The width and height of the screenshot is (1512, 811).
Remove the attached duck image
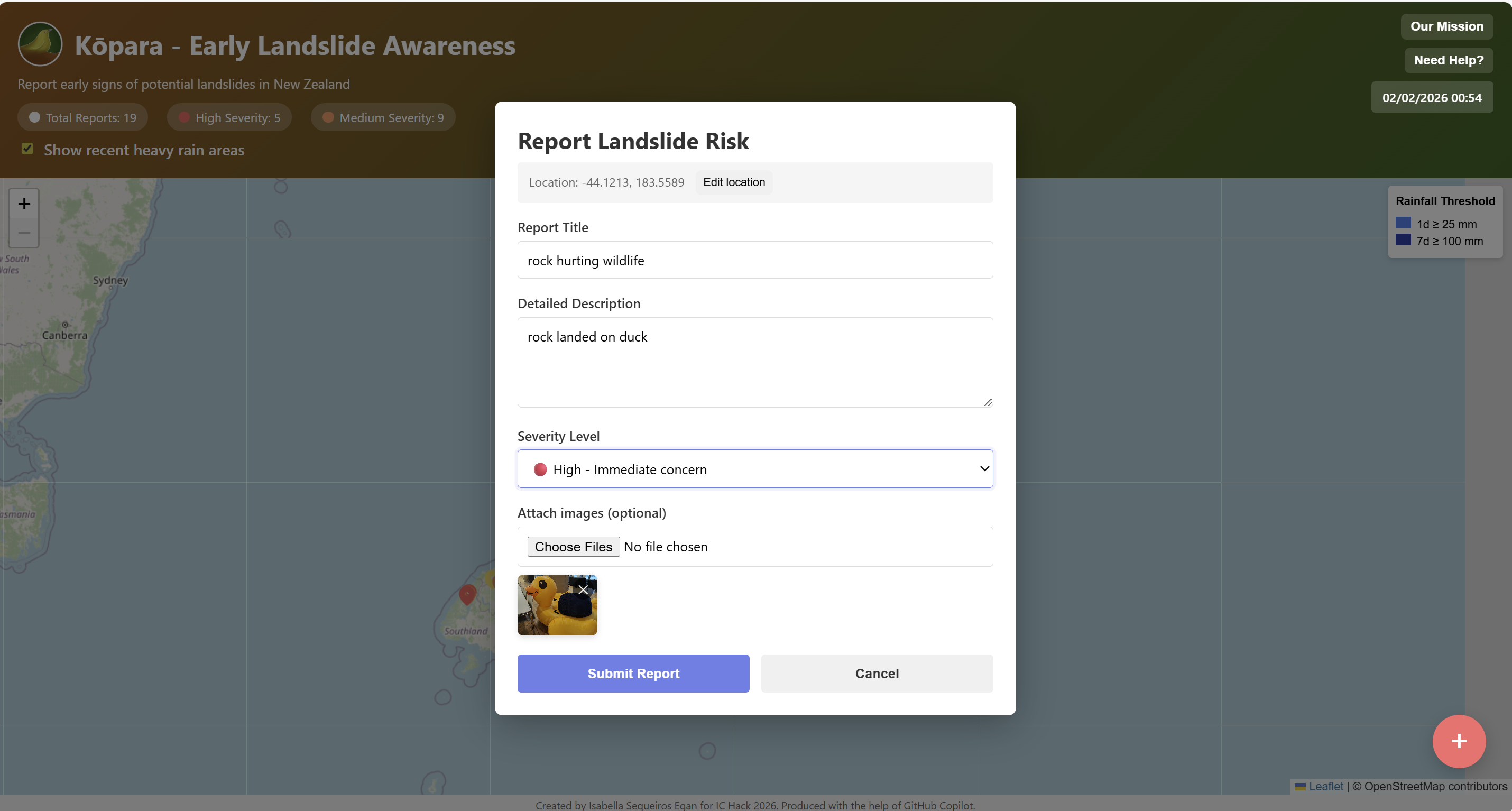(583, 589)
